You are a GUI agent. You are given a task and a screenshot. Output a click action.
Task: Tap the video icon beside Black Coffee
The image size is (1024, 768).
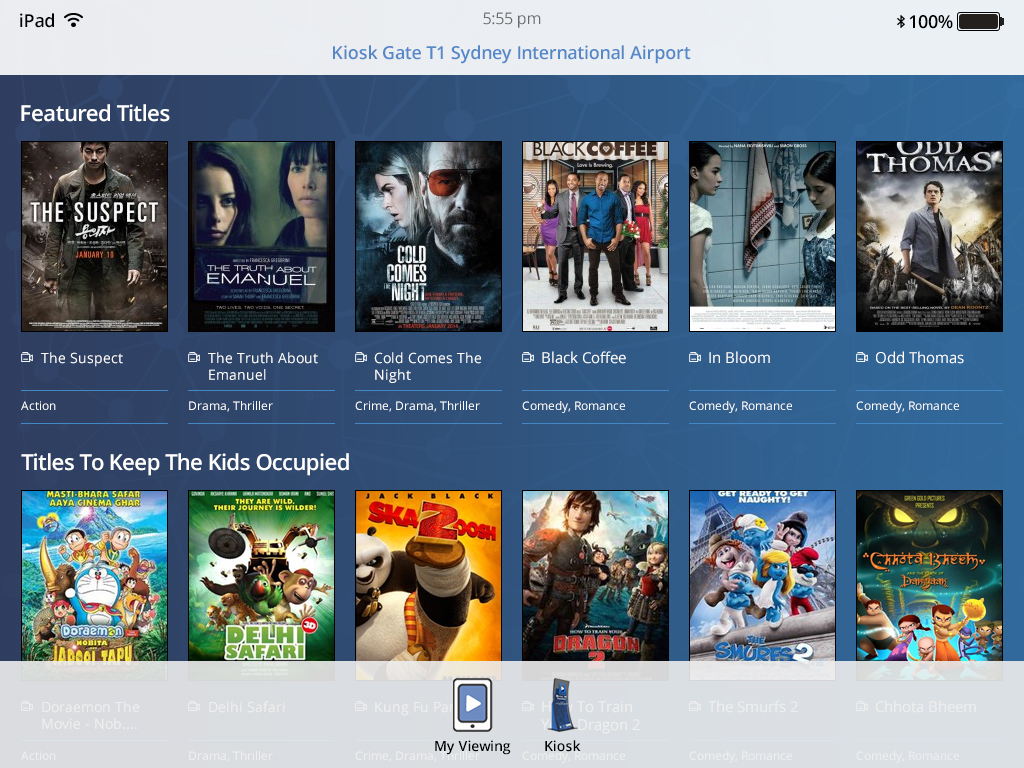[x=528, y=357]
